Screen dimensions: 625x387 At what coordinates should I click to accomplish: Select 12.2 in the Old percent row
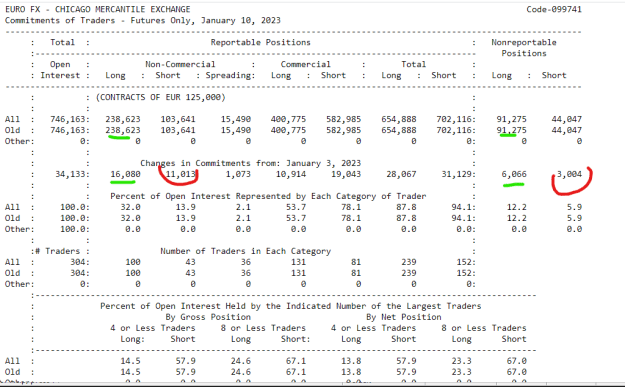517,218
